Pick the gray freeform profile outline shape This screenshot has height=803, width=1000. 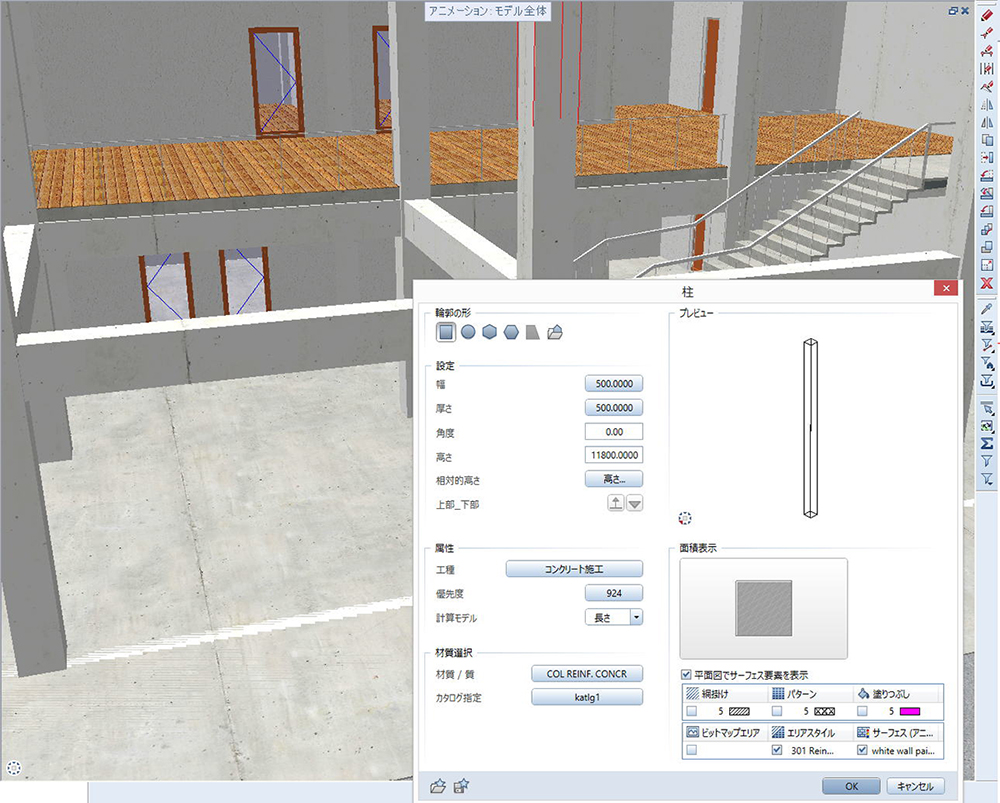[533, 332]
